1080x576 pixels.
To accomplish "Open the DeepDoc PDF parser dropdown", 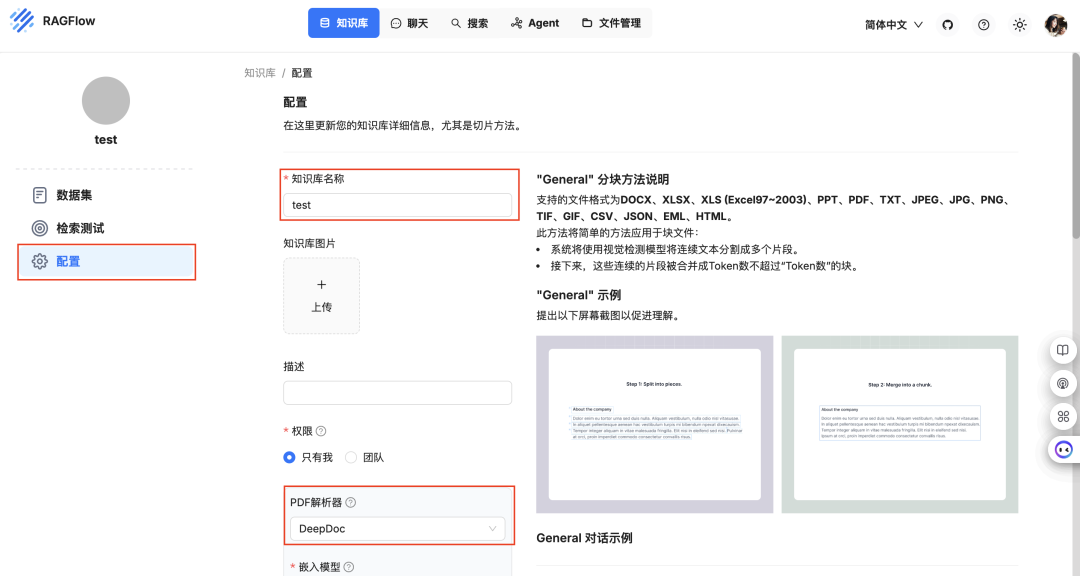I will click(397, 529).
